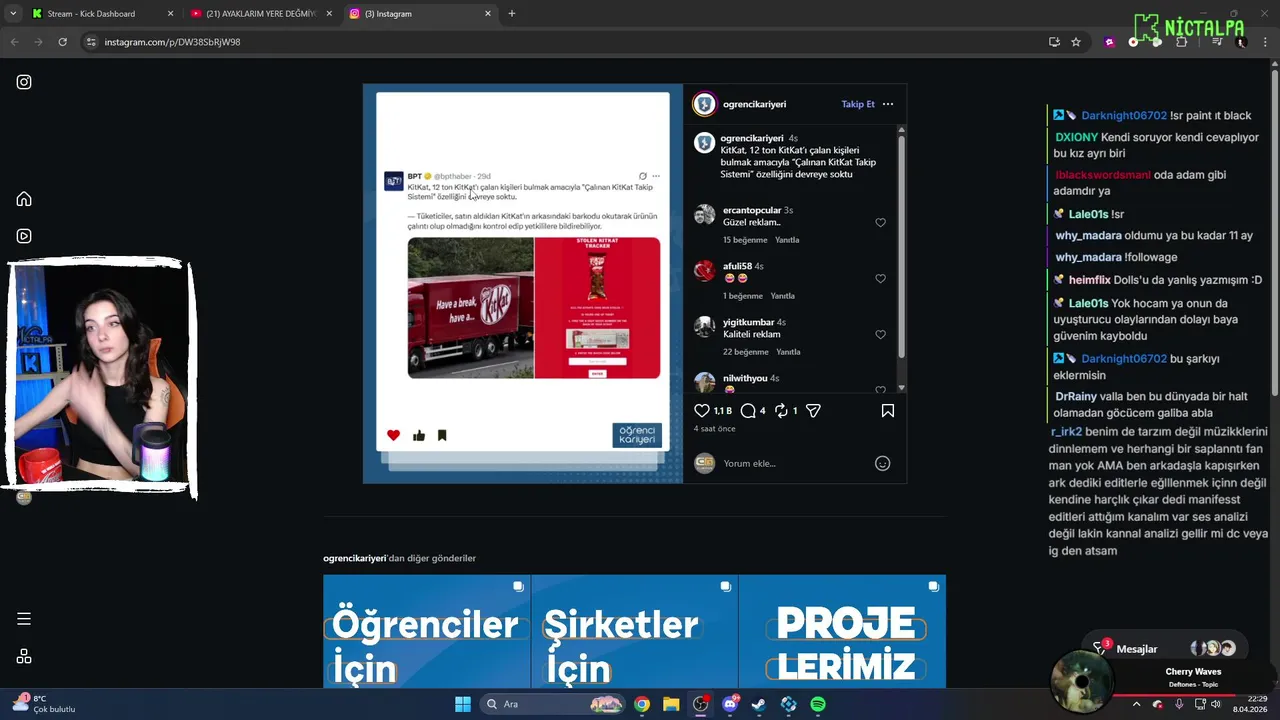The height and width of the screenshot is (720, 1280).
Task: Open the Şirketler İçin post thumbnail
Action: pos(634,631)
